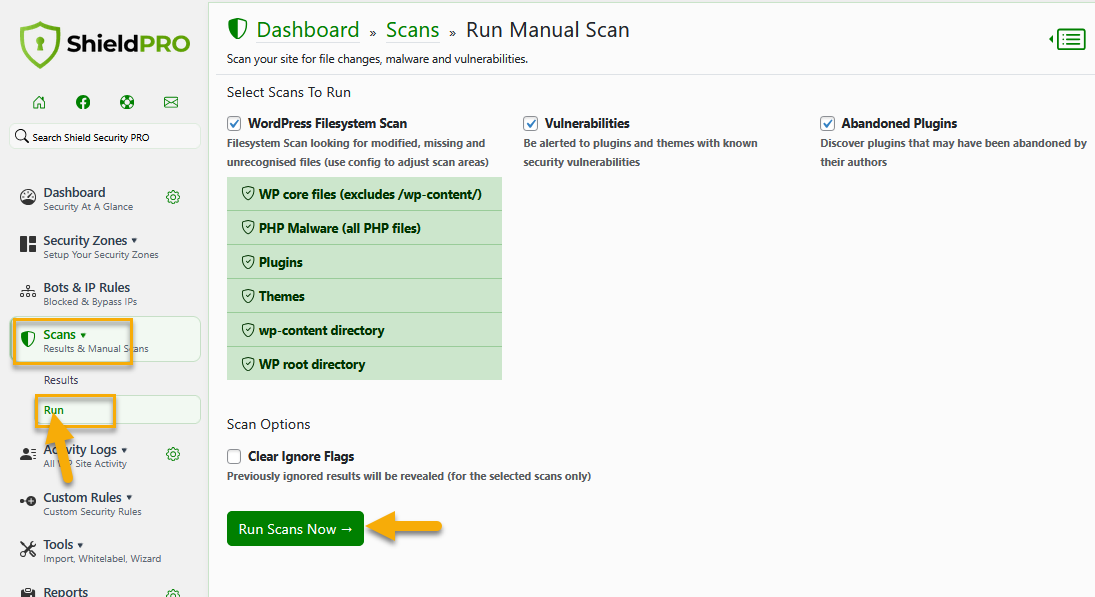
Task: Click the Tools wrench icon
Action: coord(28,550)
